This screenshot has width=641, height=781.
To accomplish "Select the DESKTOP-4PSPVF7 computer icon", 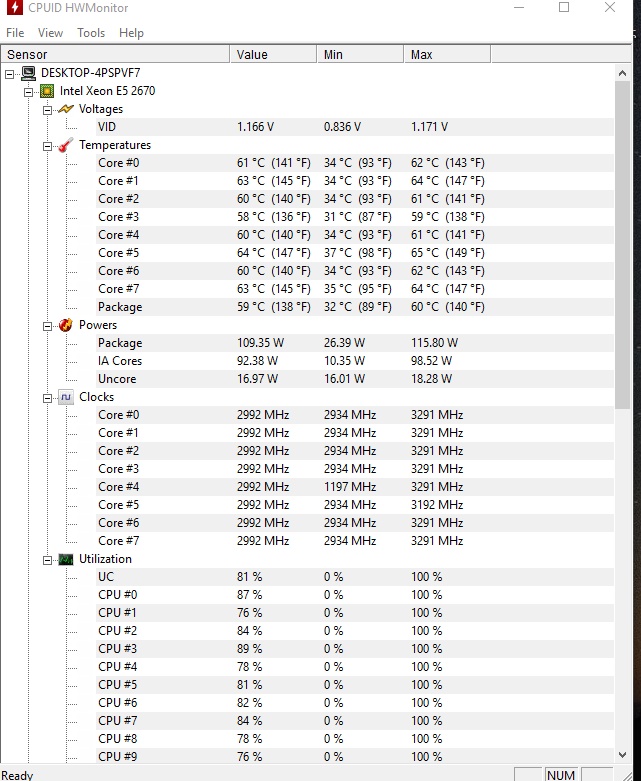I will (x=29, y=73).
